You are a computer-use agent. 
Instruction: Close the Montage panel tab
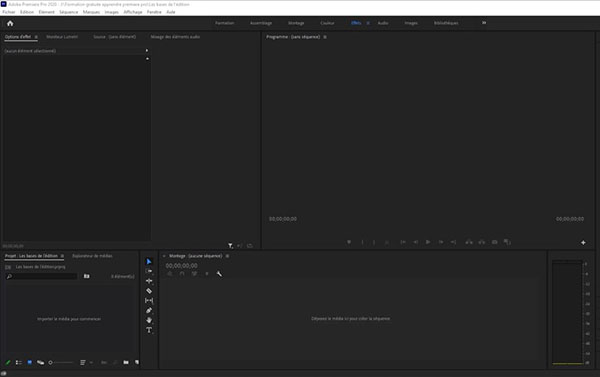164,256
